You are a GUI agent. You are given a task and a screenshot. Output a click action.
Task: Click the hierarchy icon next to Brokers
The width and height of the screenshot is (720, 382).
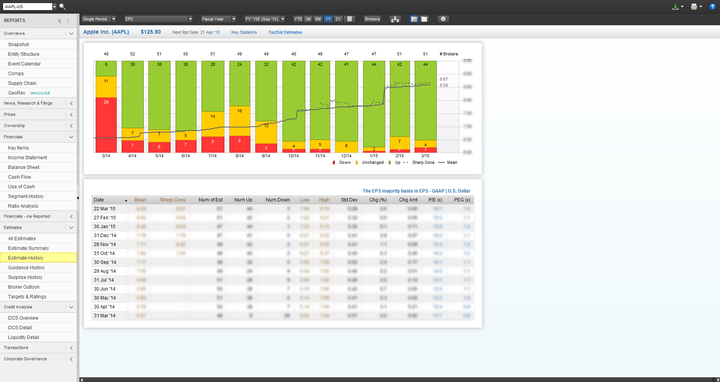click(395, 19)
